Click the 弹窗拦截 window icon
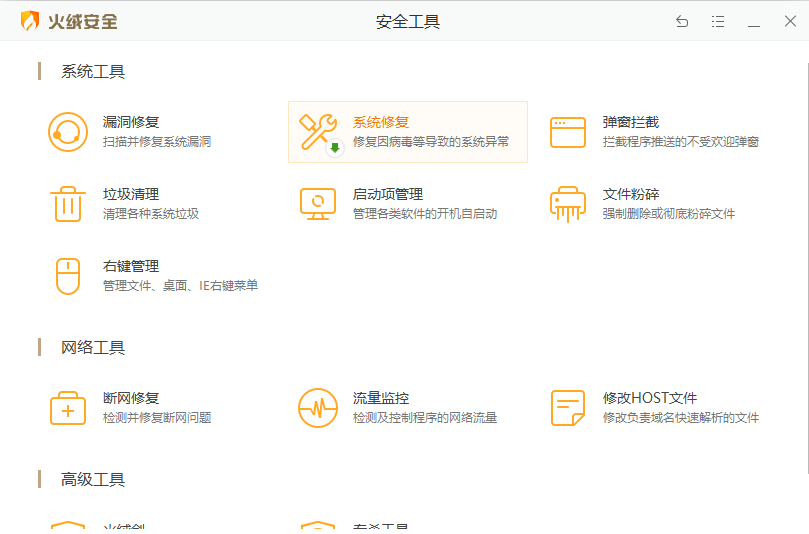This screenshot has height=534, width=809. (568, 132)
